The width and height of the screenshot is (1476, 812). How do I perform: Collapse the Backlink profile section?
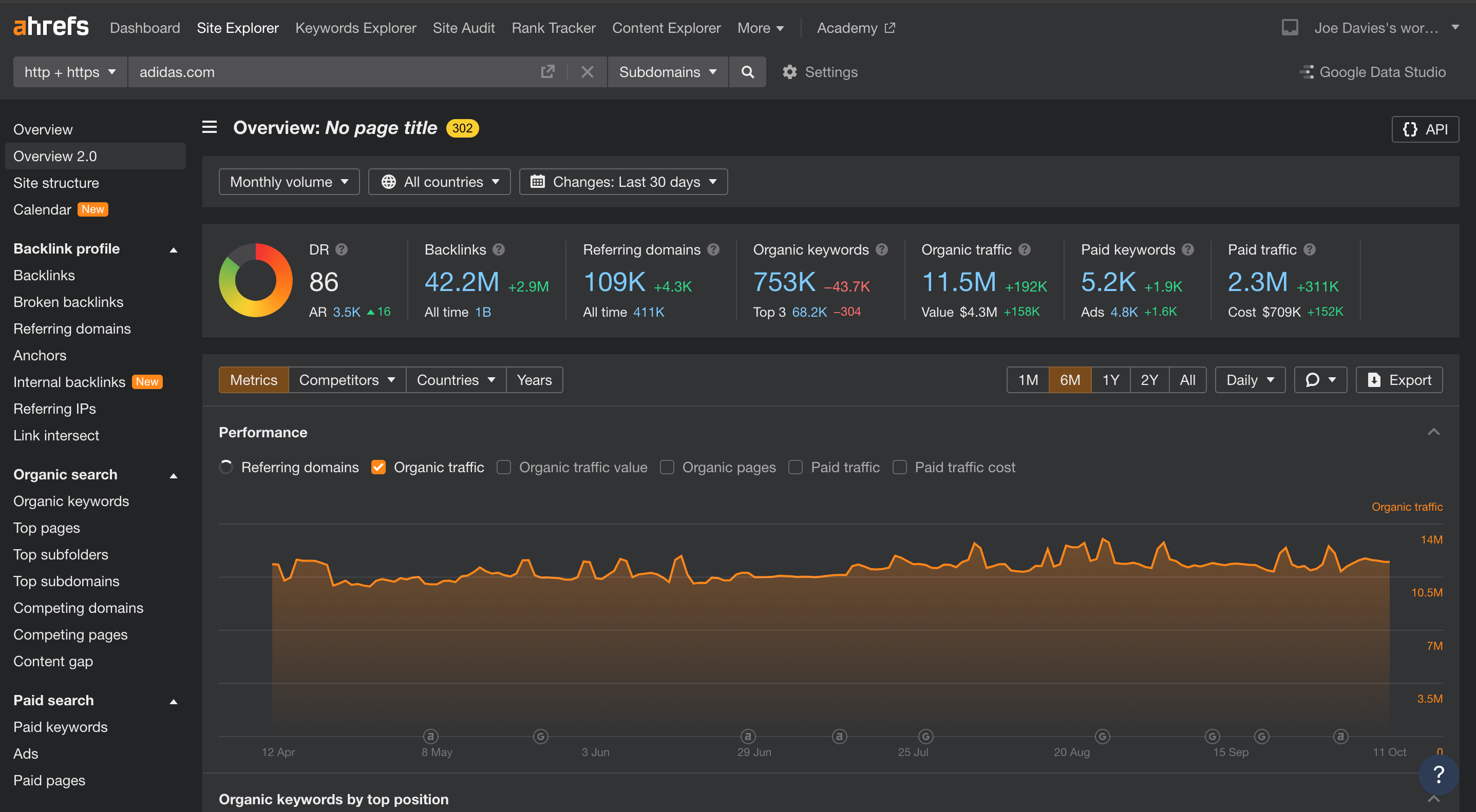pyautogui.click(x=174, y=249)
